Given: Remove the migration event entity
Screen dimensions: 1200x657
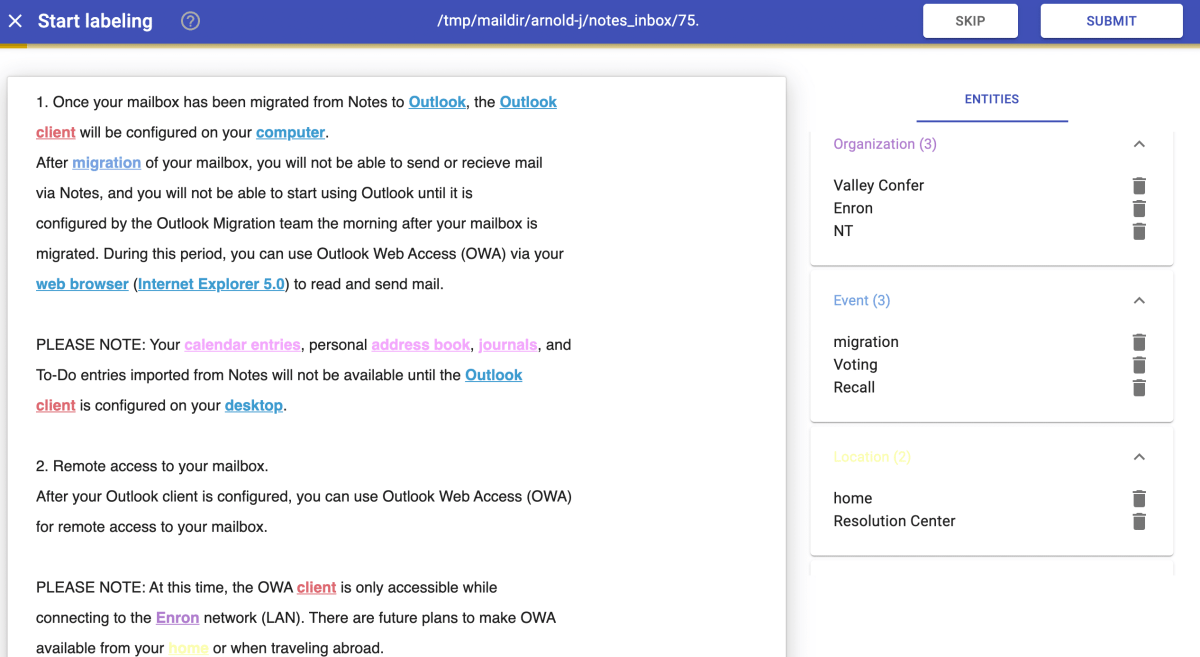Looking at the screenshot, I should [x=1139, y=341].
